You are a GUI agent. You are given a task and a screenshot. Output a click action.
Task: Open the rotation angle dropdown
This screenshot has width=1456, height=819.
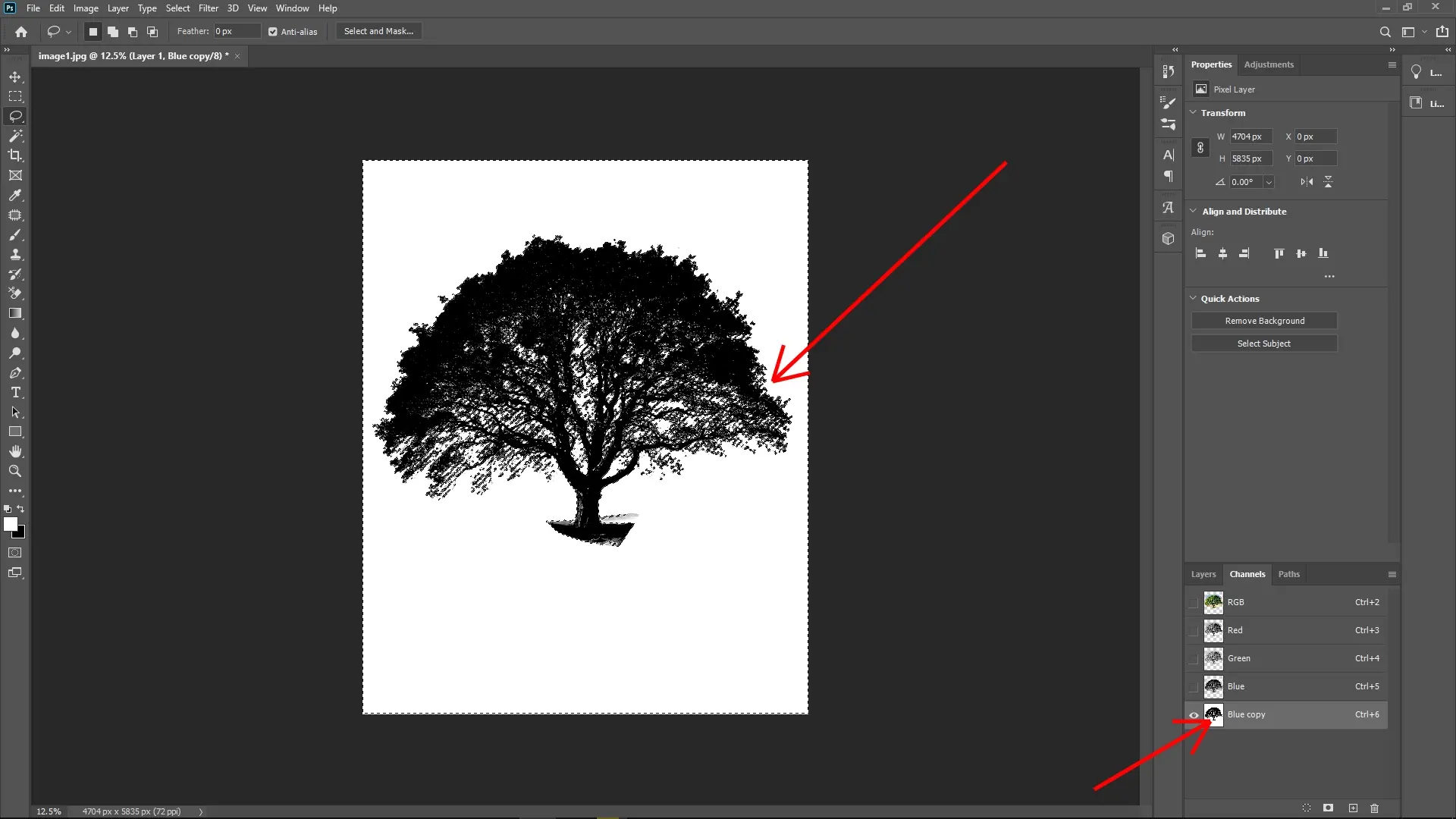pyautogui.click(x=1269, y=182)
